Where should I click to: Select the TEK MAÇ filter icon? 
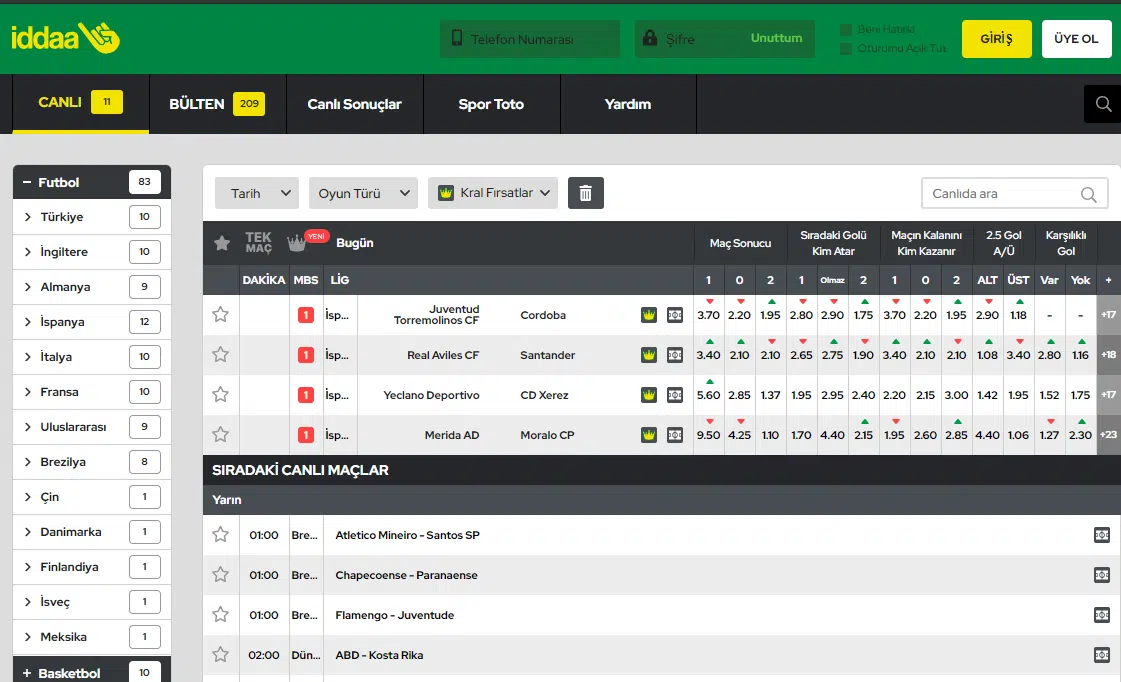258,243
